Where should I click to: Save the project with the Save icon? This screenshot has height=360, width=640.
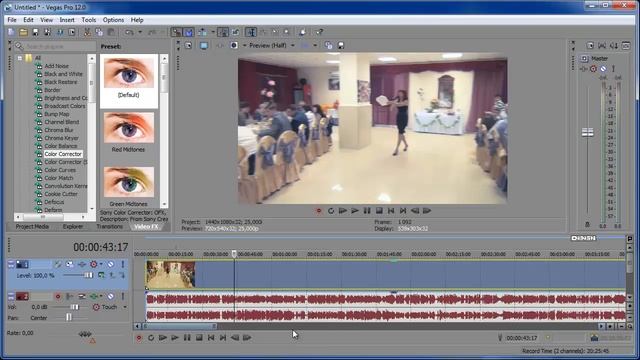36,32
